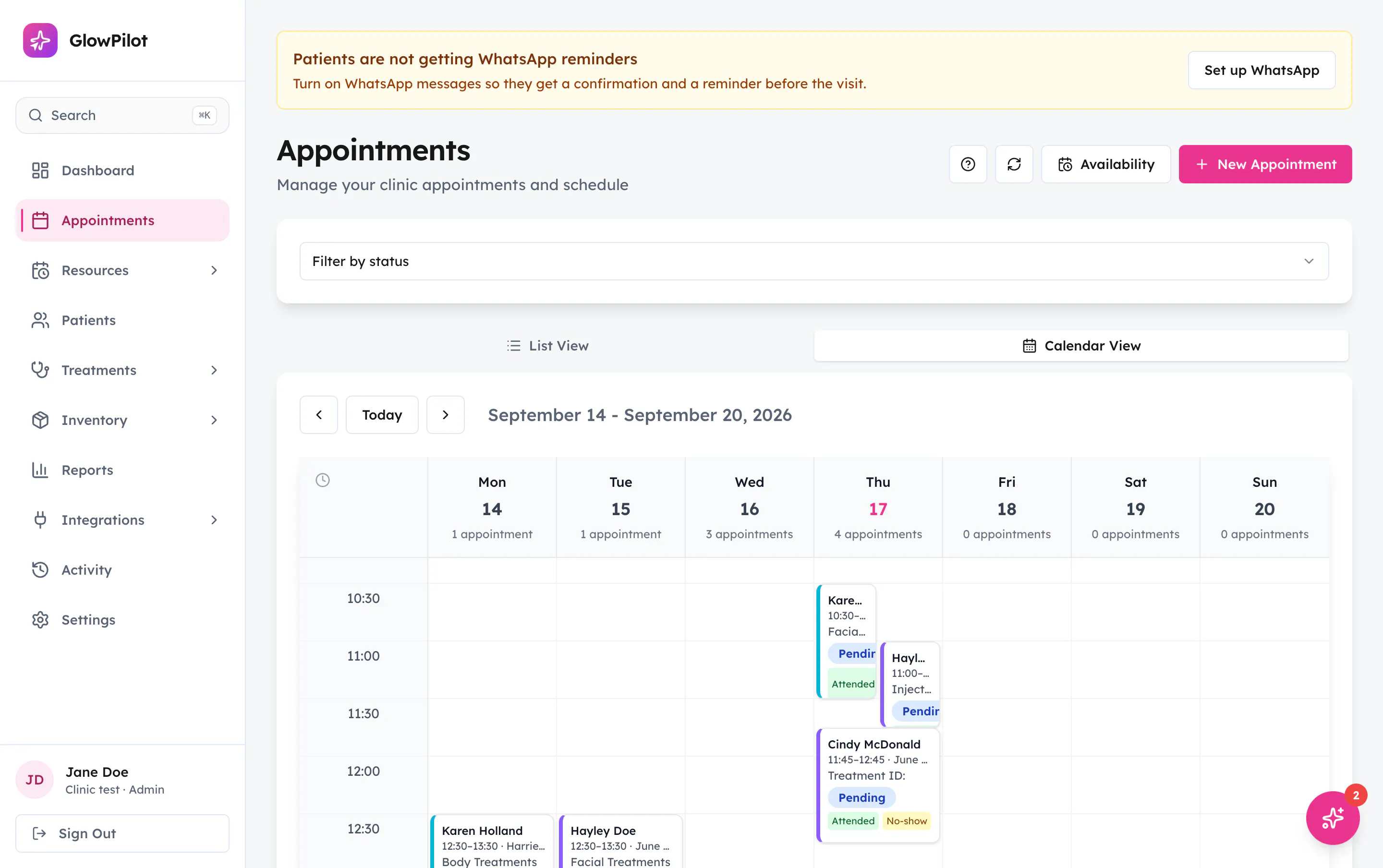Open the Filter by status dropdown

coord(814,261)
